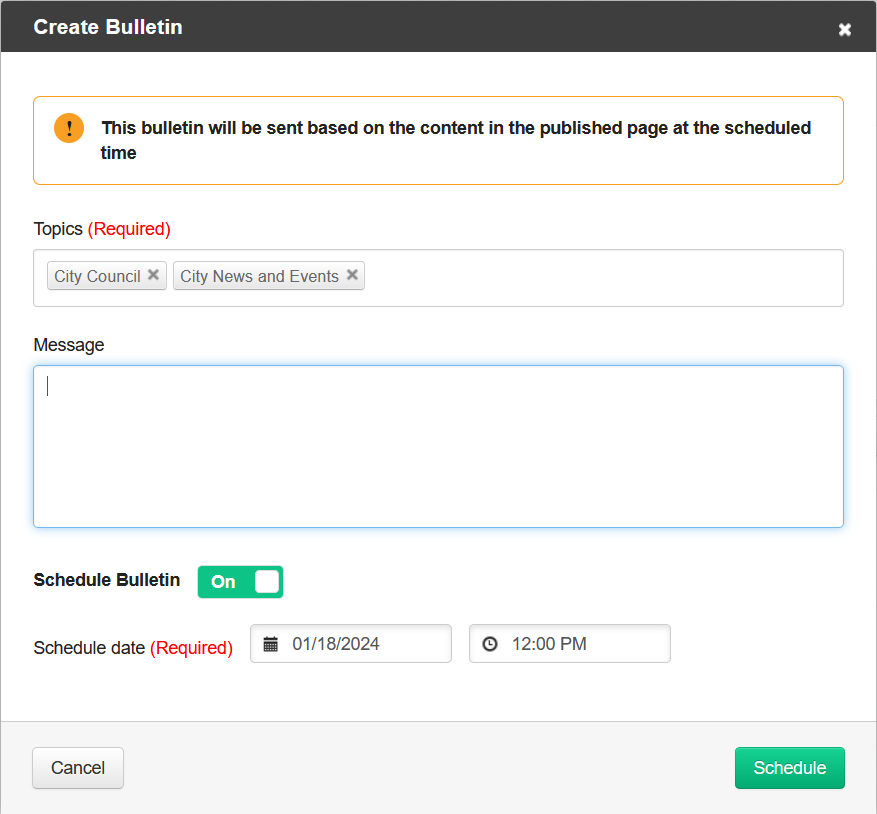
Task: Click the calendar glyph to open date picker
Action: (x=272, y=643)
